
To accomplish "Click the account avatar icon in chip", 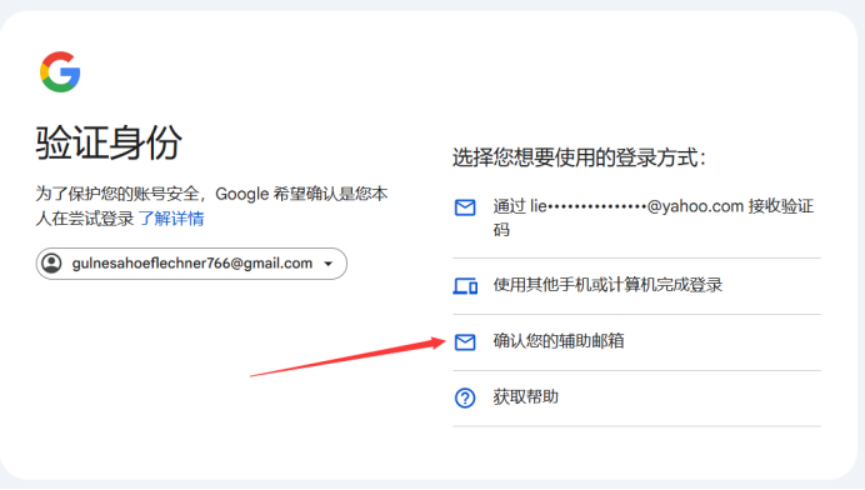I will [52, 263].
